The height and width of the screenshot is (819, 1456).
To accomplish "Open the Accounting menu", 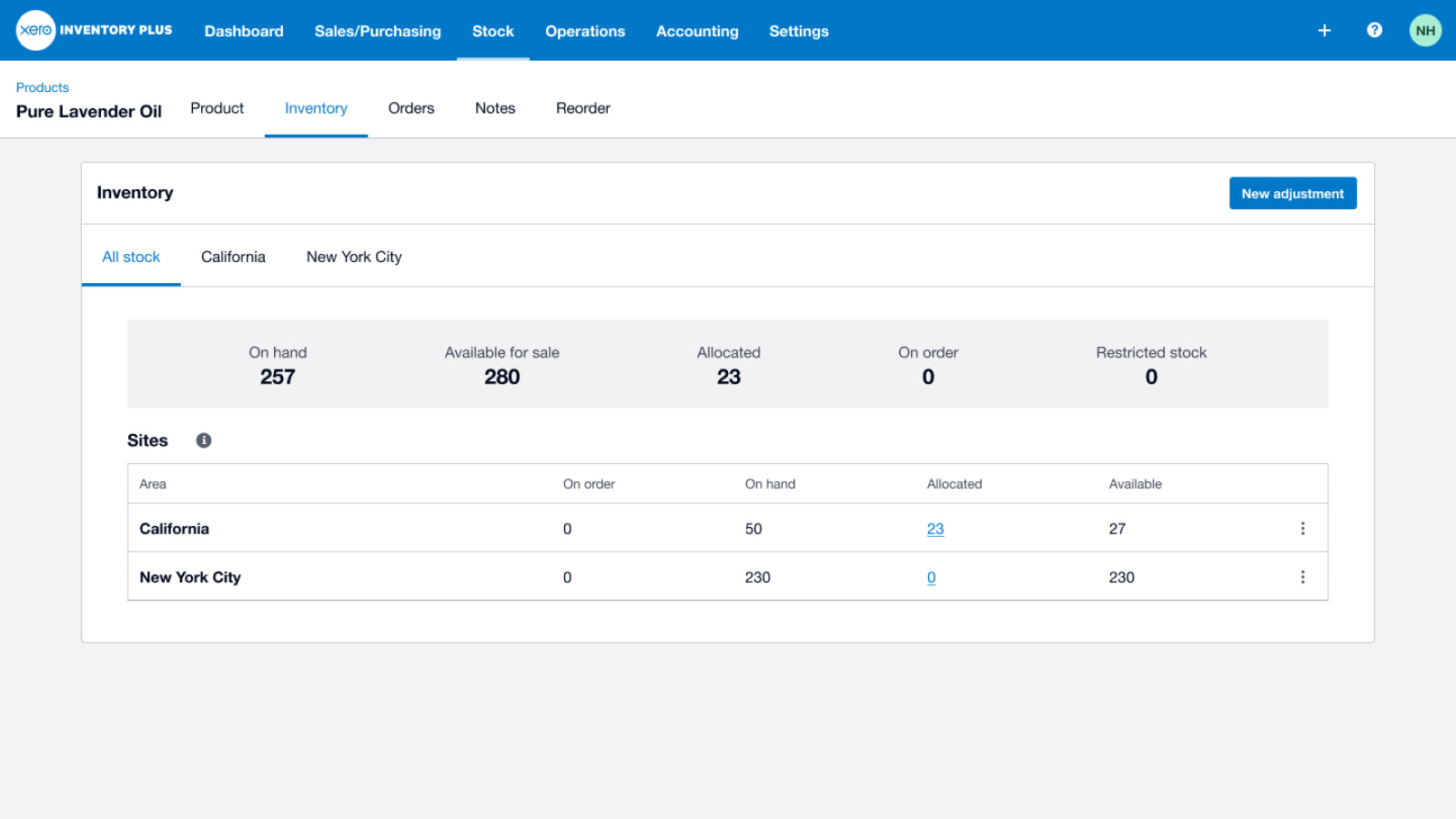I will [697, 31].
